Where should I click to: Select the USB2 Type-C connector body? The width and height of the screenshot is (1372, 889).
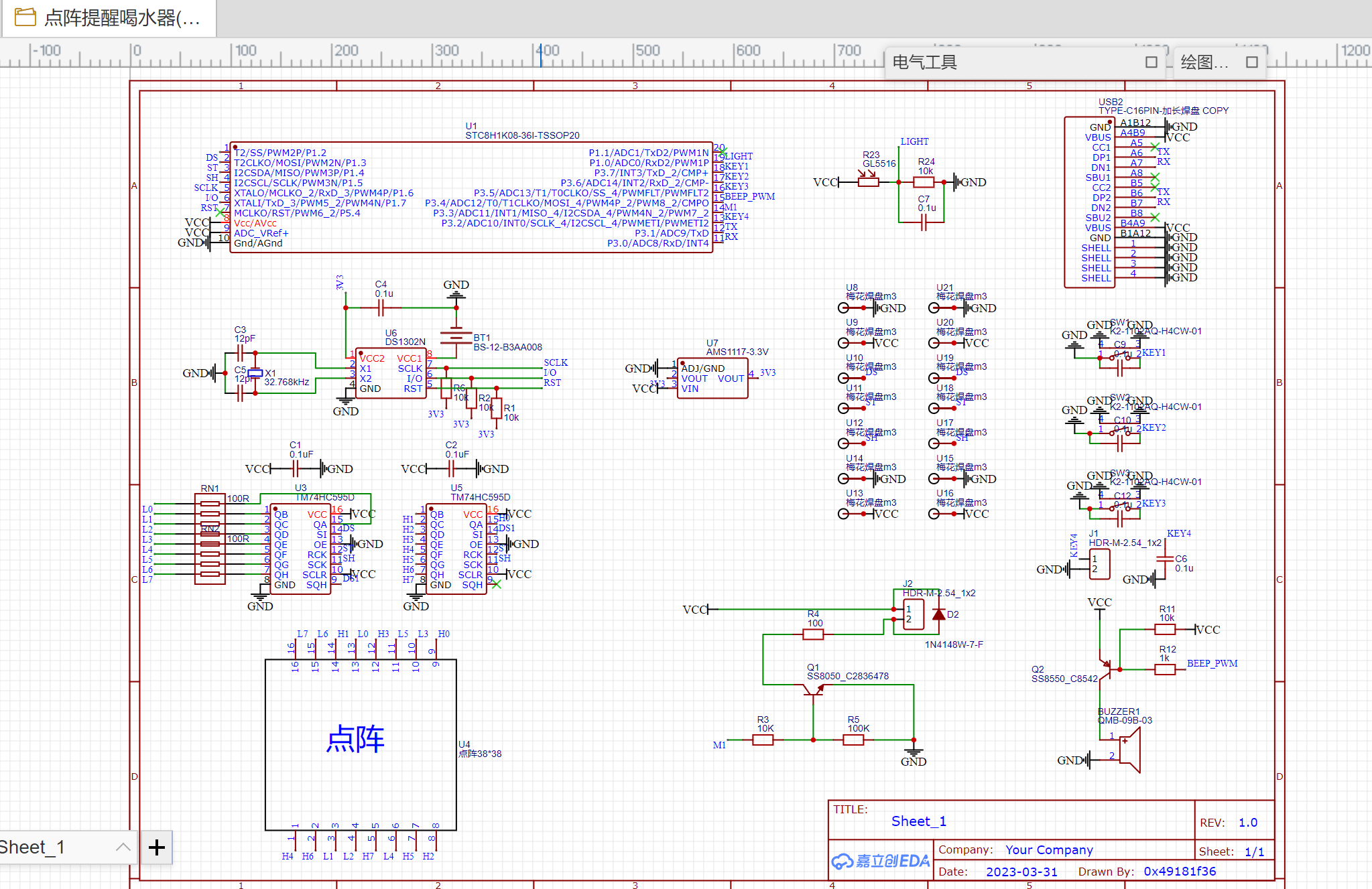[x=1089, y=202]
